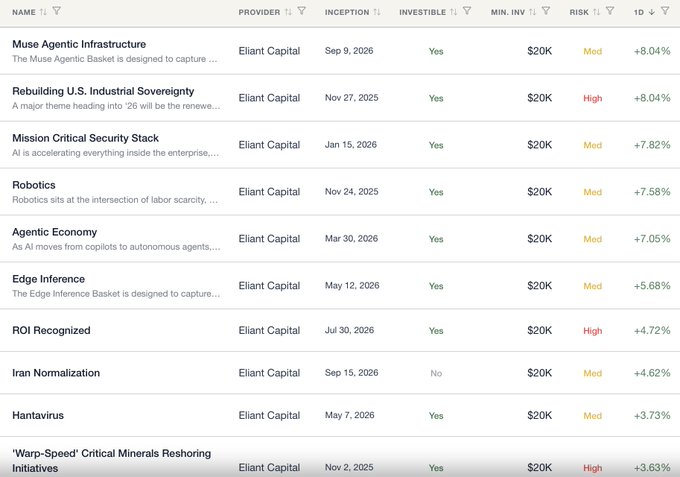Sort by Risk column arrows
This screenshot has width=680, height=477.
click(x=597, y=12)
